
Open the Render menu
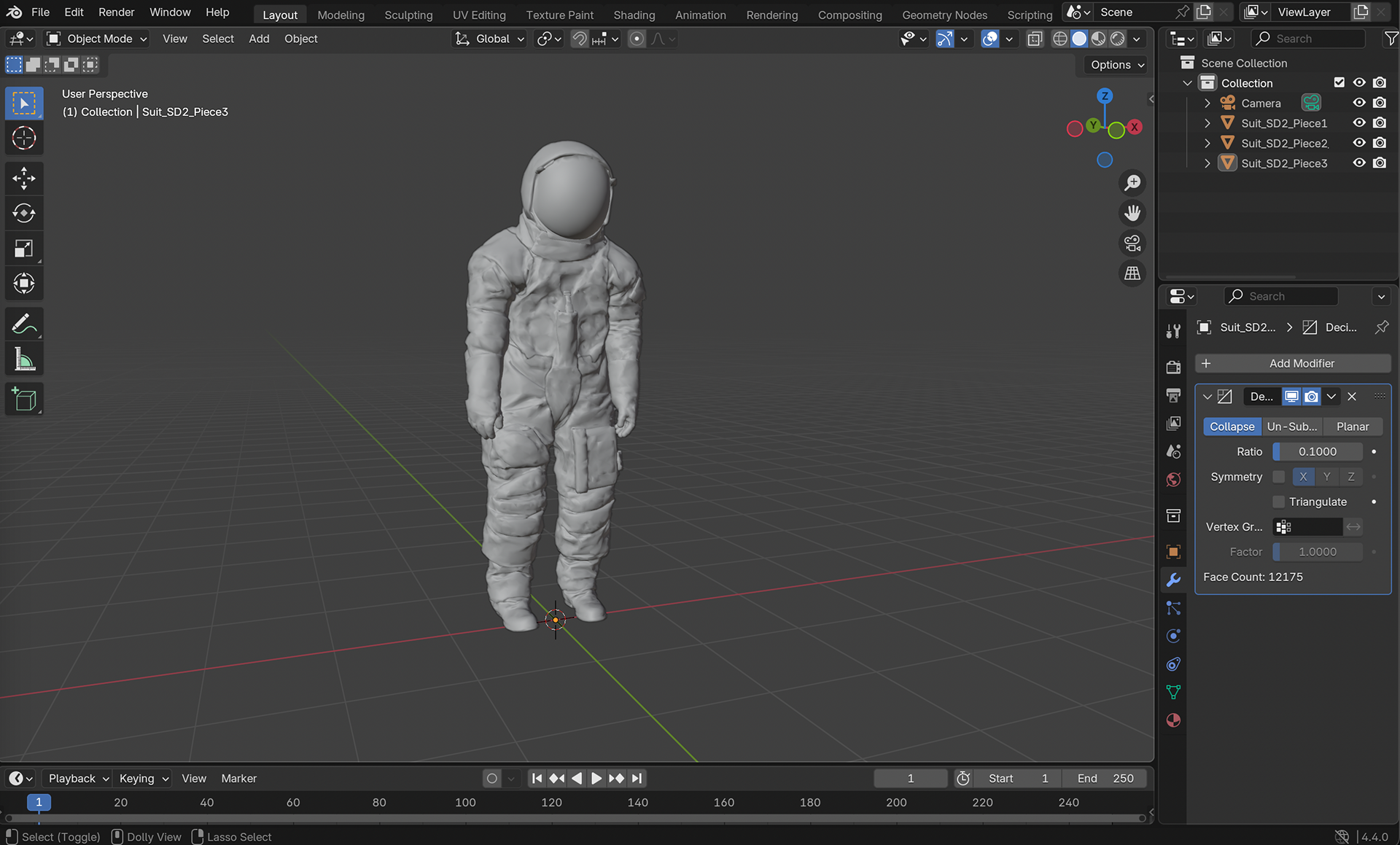(116, 12)
